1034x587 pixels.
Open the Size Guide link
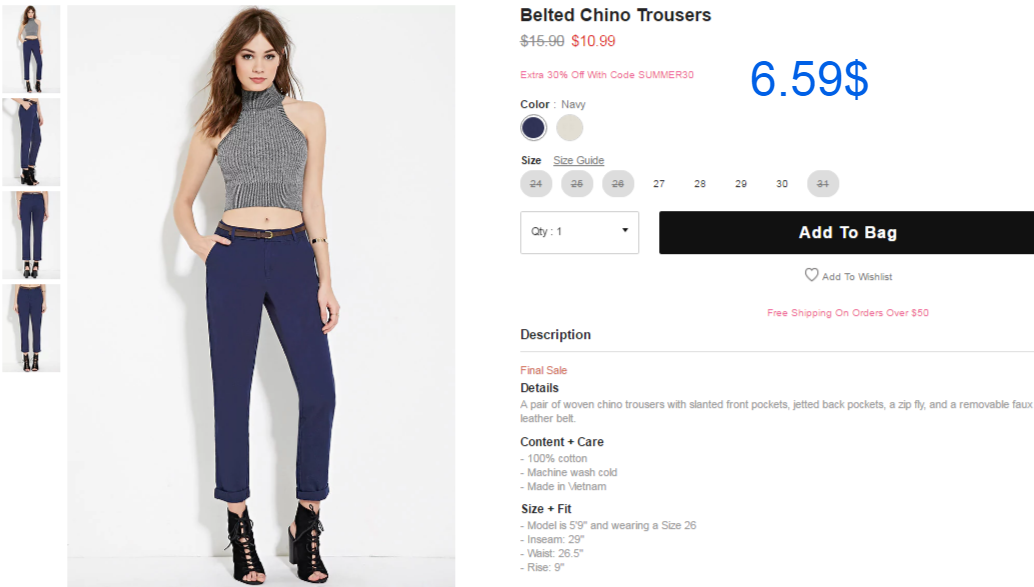[x=578, y=160]
